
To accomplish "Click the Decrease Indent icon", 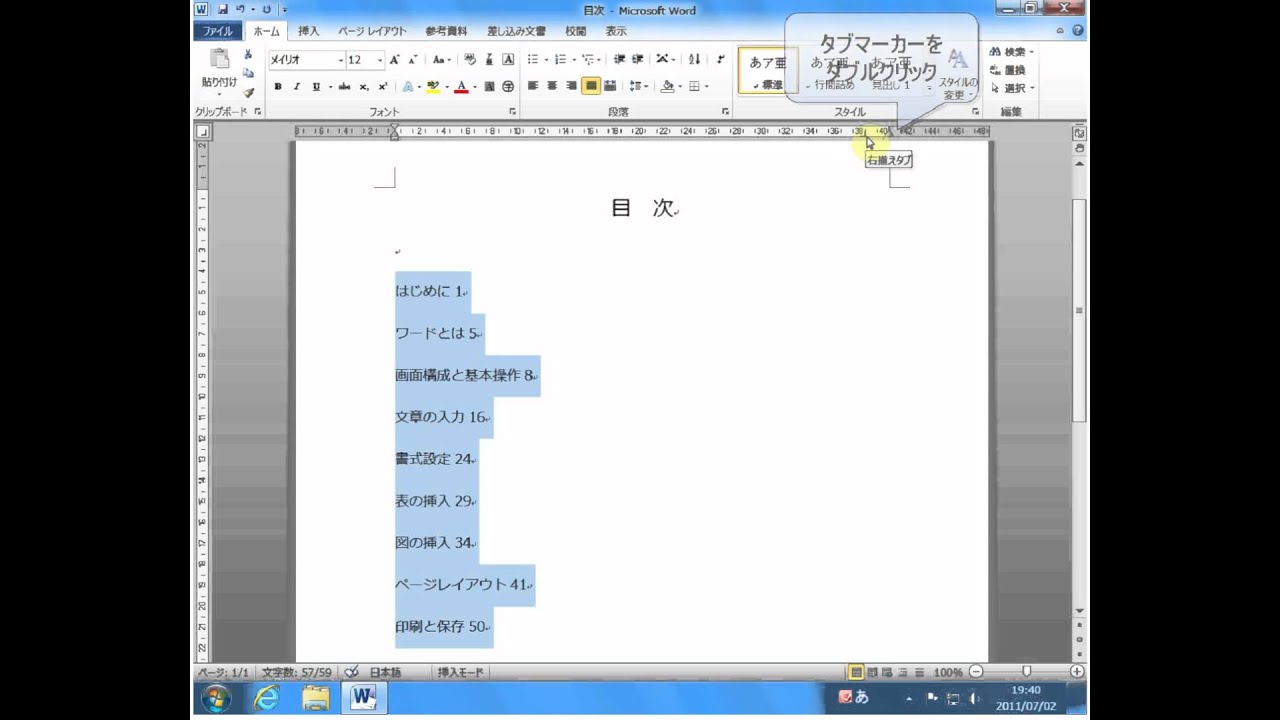I will (x=619, y=60).
